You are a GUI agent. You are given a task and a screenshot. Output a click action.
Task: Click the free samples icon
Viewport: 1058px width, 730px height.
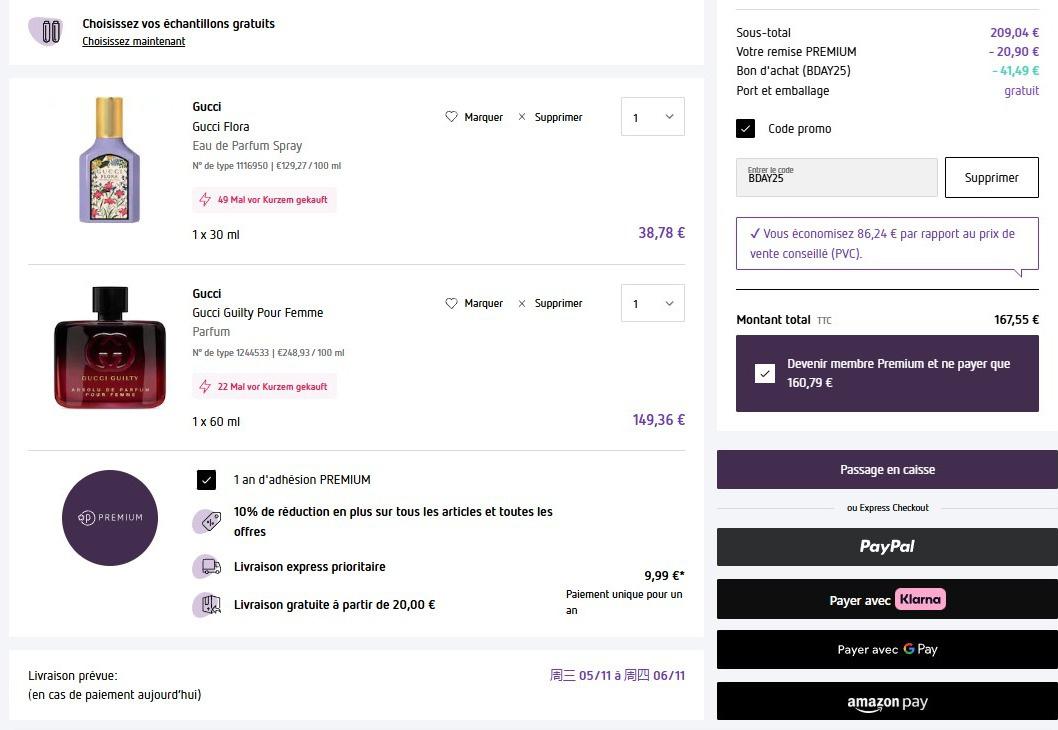[x=47, y=31]
